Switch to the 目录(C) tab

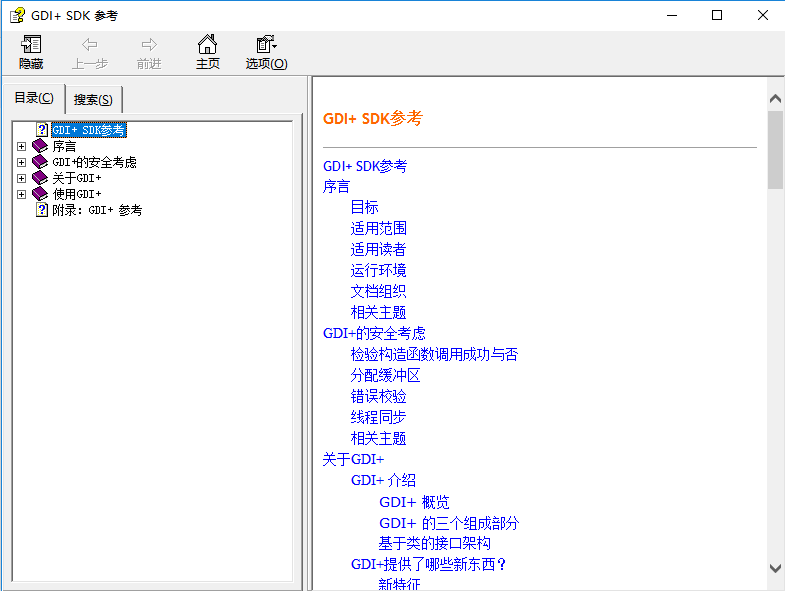(34, 98)
